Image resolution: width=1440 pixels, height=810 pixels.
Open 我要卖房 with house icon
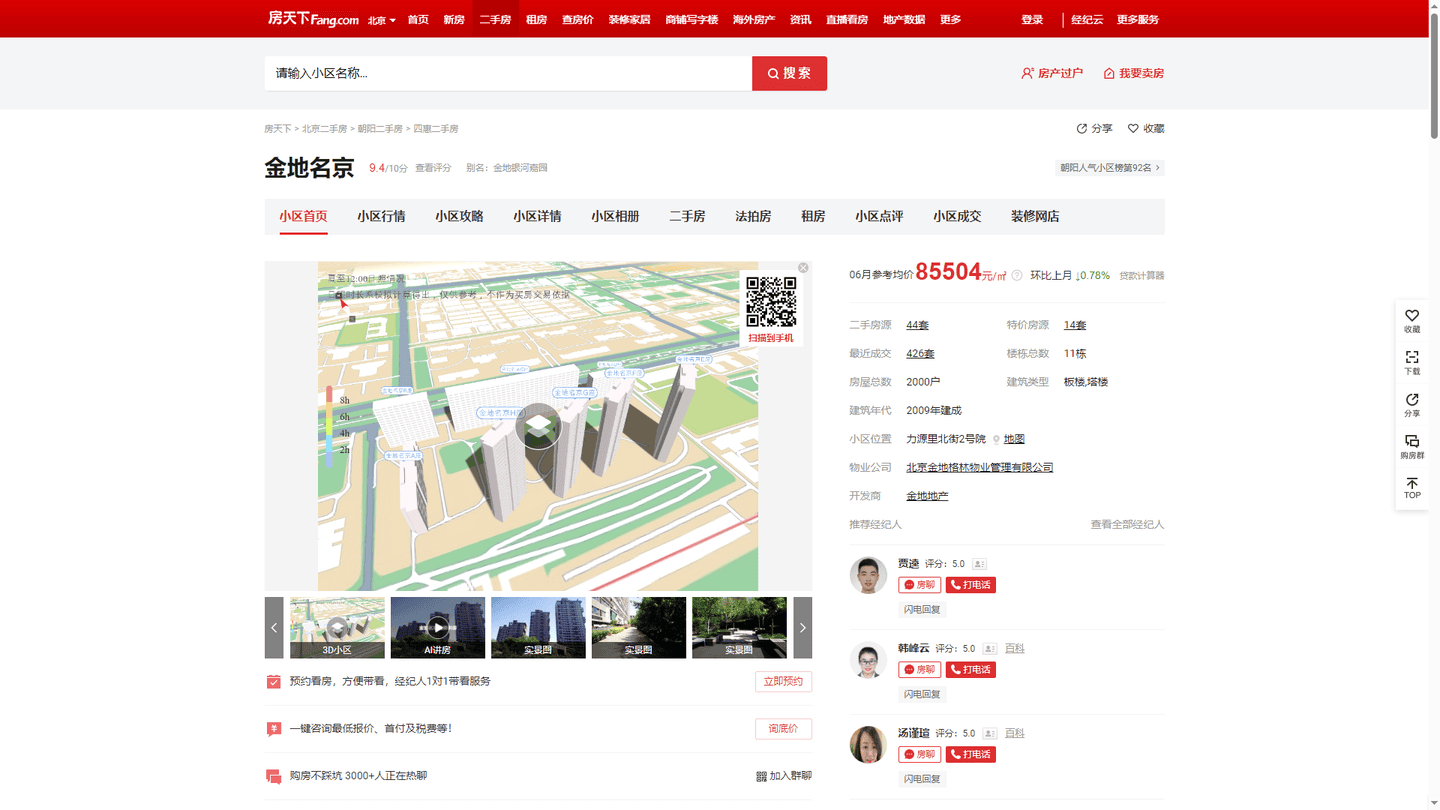1133,73
